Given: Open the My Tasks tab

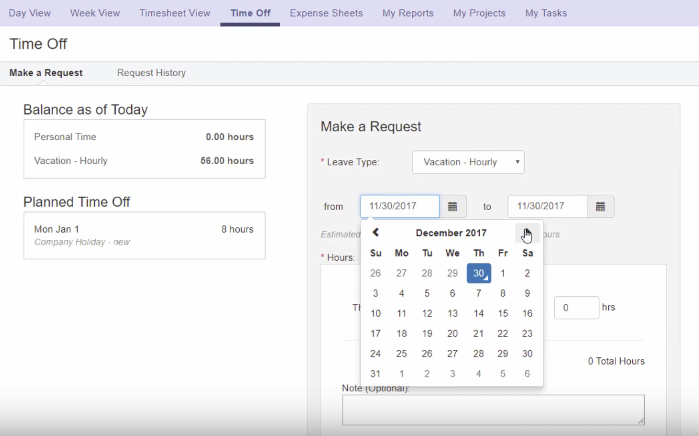Looking at the screenshot, I should 546,13.
